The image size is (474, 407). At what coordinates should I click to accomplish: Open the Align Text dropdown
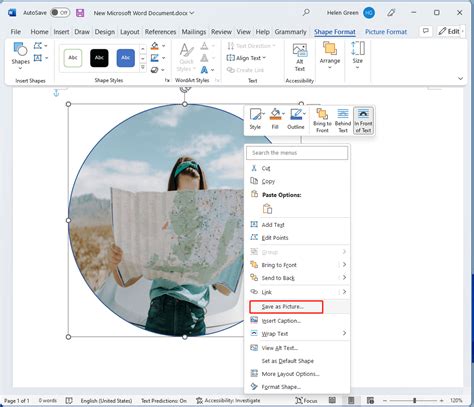click(246, 58)
